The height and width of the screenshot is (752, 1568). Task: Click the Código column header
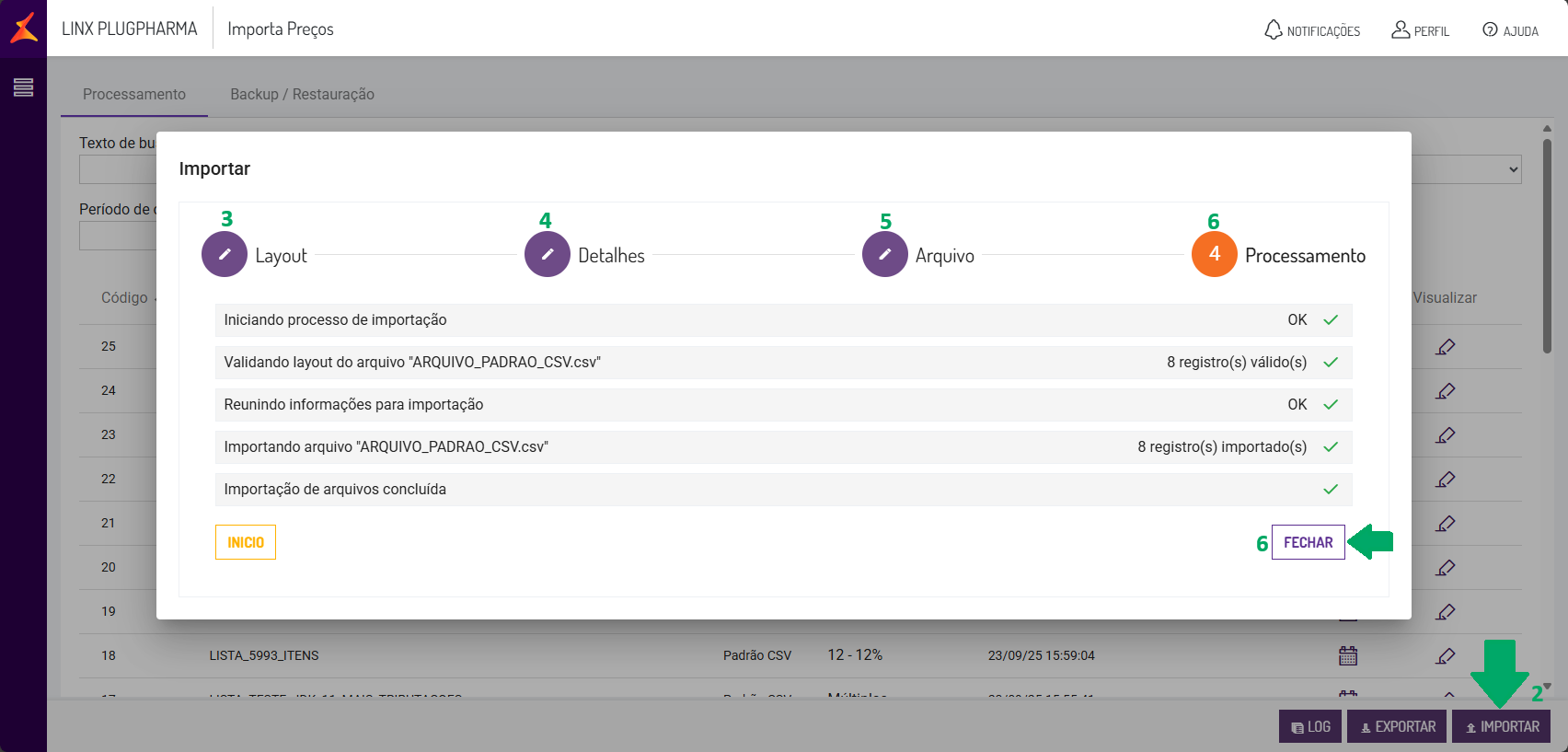click(124, 297)
